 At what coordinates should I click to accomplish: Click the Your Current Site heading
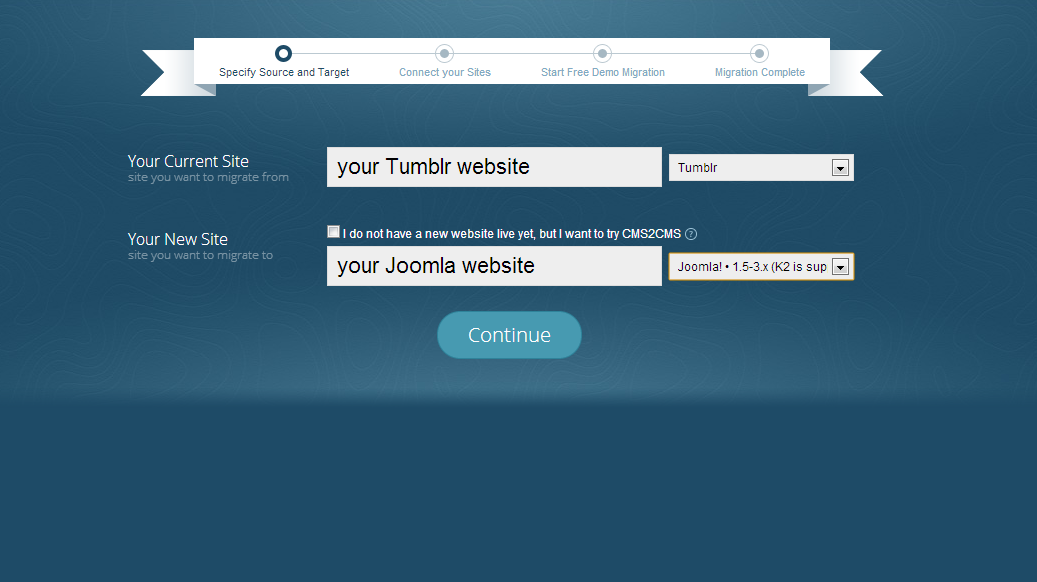(188, 161)
